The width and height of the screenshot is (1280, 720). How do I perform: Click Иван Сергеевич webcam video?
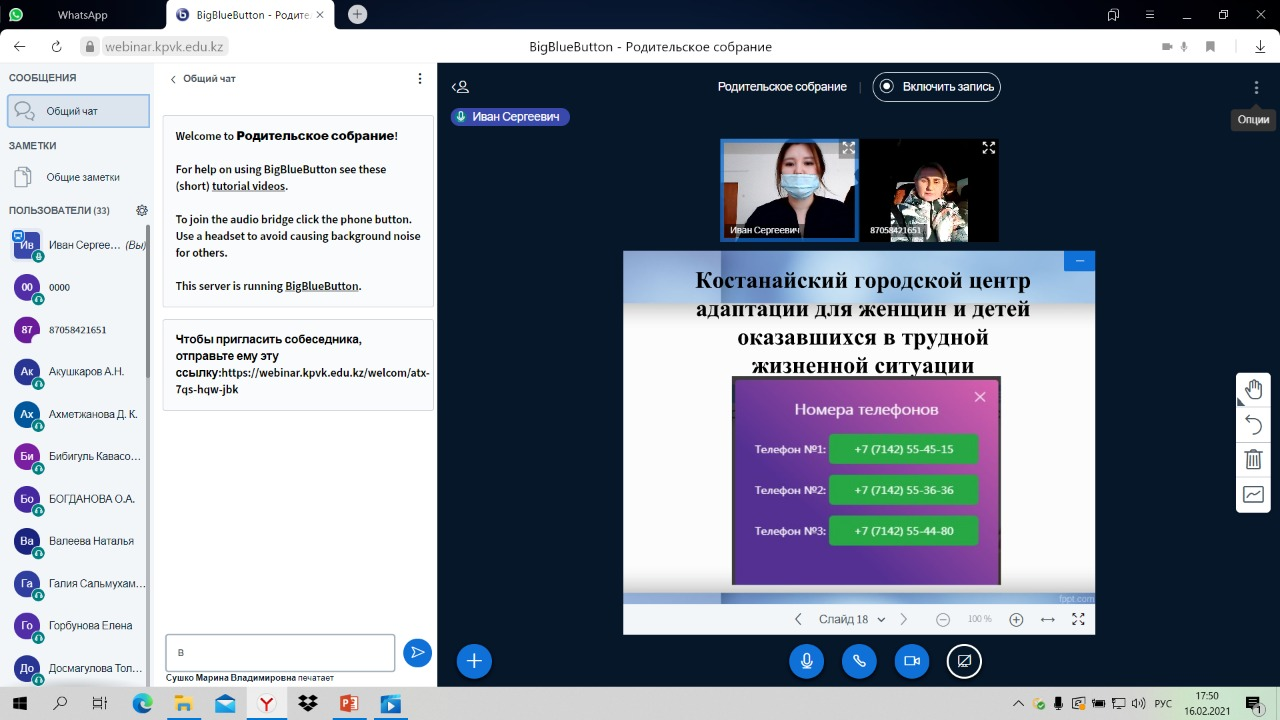(790, 190)
